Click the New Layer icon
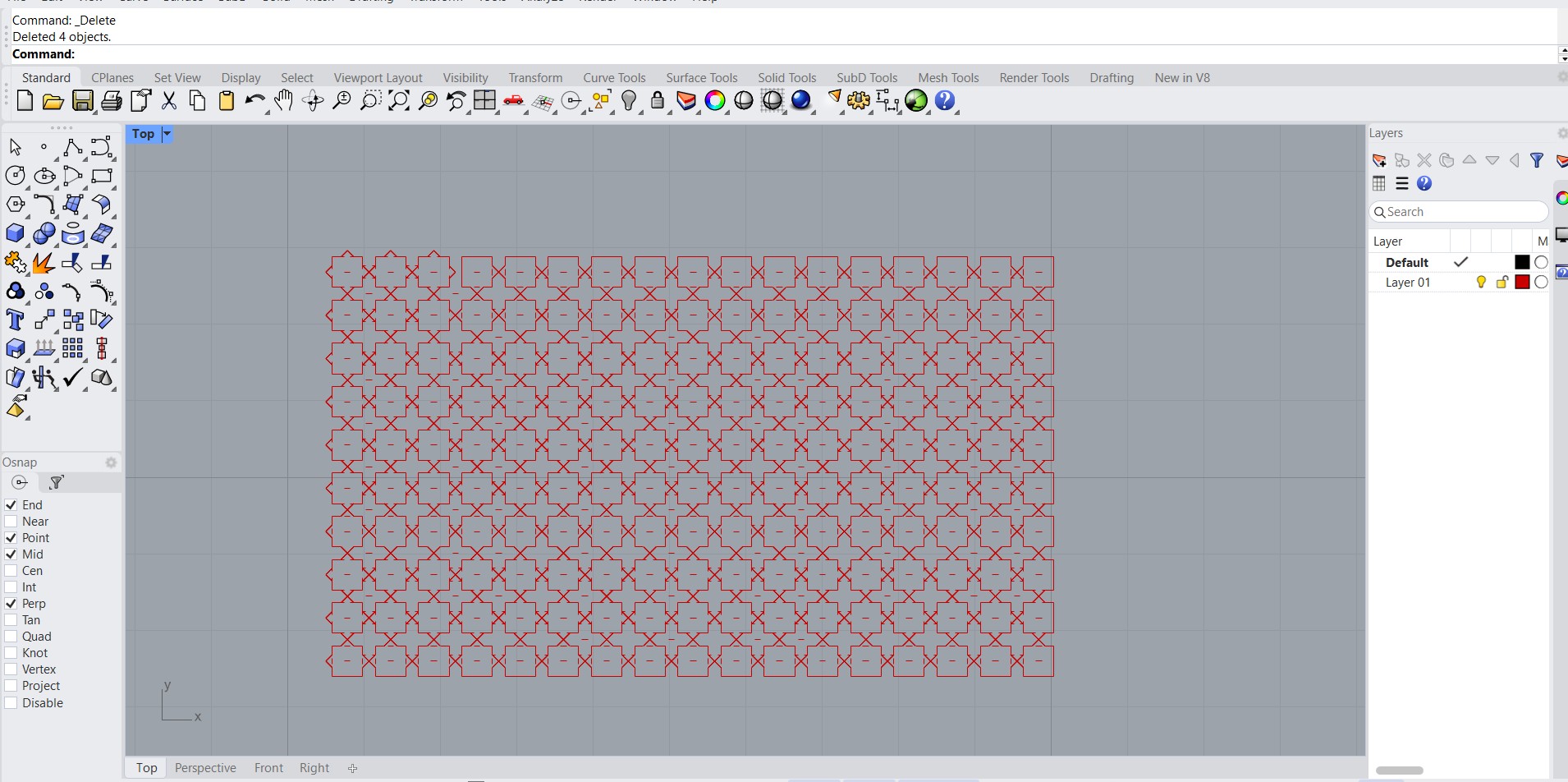 pyautogui.click(x=1379, y=160)
